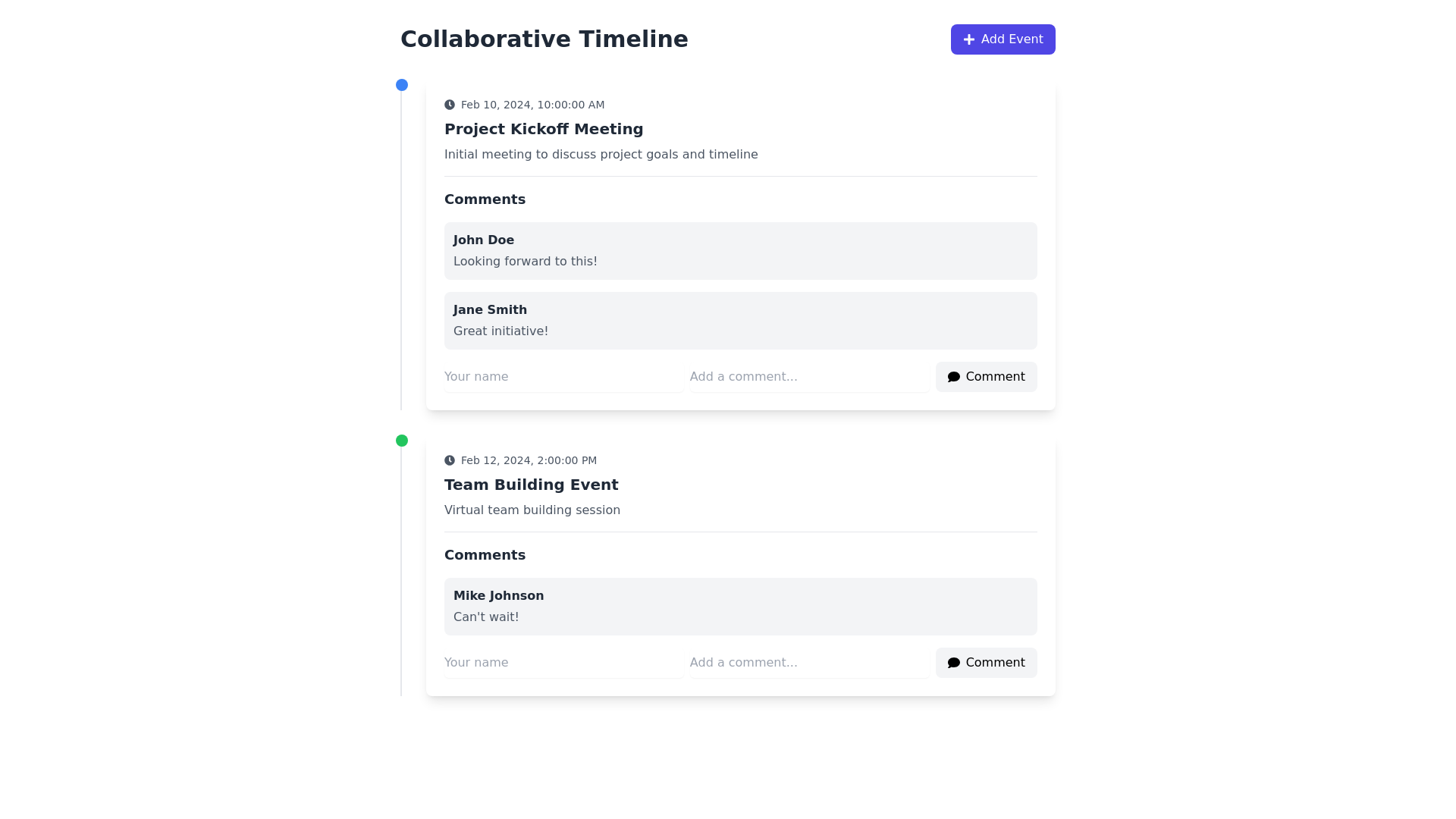The image size is (1456, 819).
Task: Open the Team Building Event title
Action: tap(532, 485)
